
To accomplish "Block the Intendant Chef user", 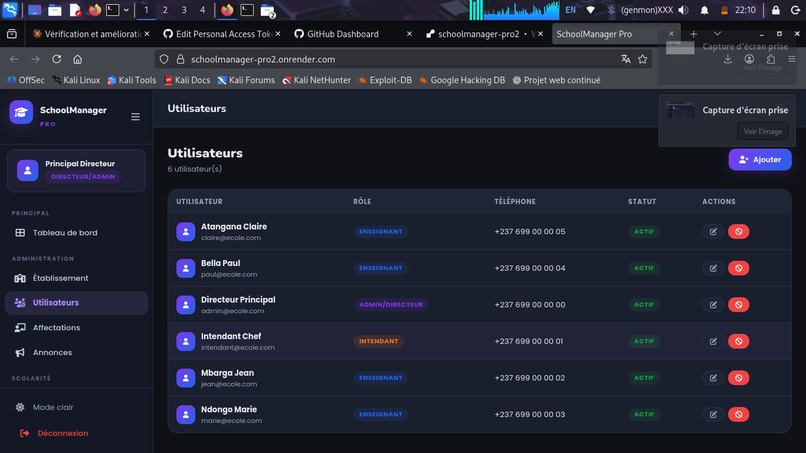I will (x=738, y=341).
